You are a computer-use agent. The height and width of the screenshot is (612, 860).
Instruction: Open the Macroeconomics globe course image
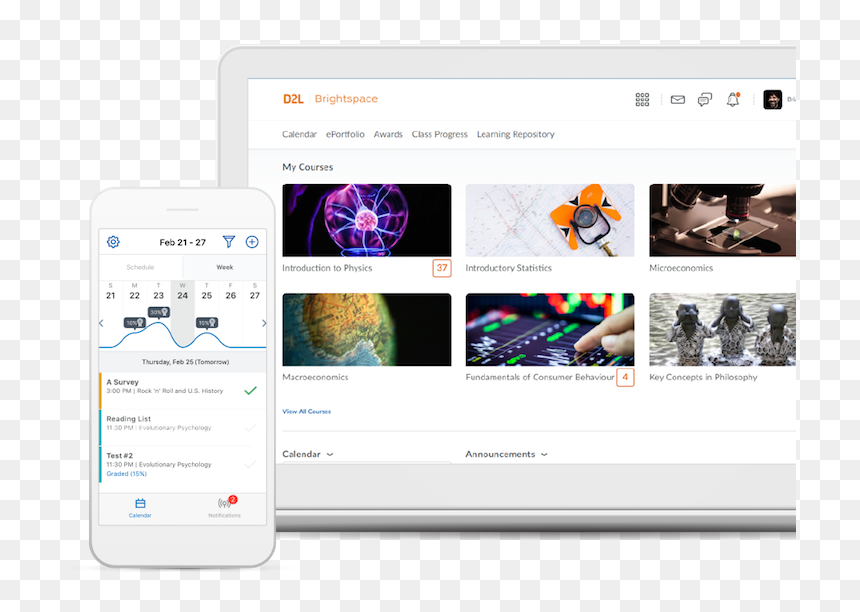pyautogui.click(x=367, y=330)
